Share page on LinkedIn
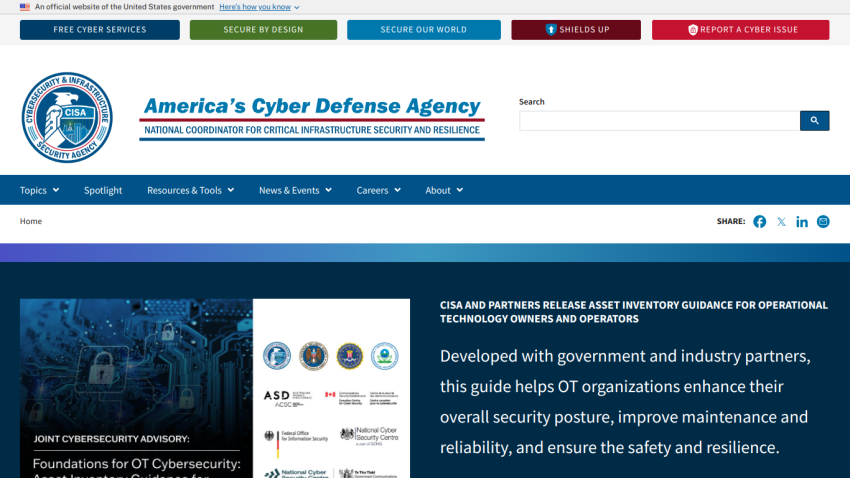The height and width of the screenshot is (478, 850). (802, 222)
